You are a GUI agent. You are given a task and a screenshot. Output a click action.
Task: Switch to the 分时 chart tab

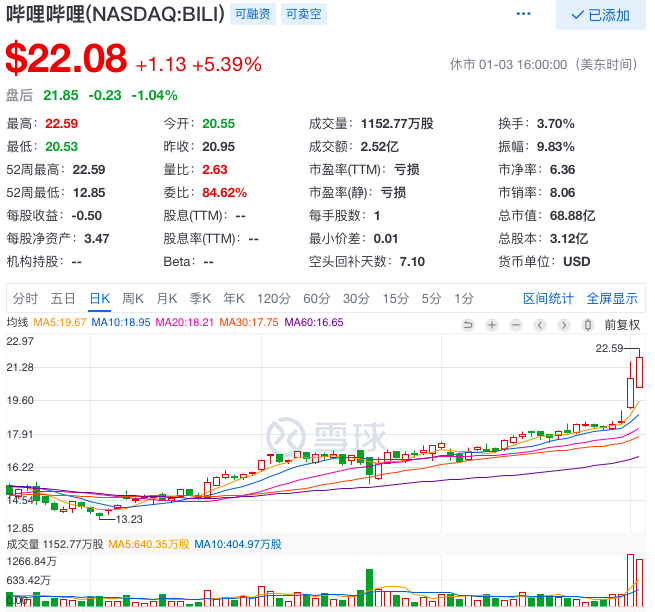click(x=25, y=299)
